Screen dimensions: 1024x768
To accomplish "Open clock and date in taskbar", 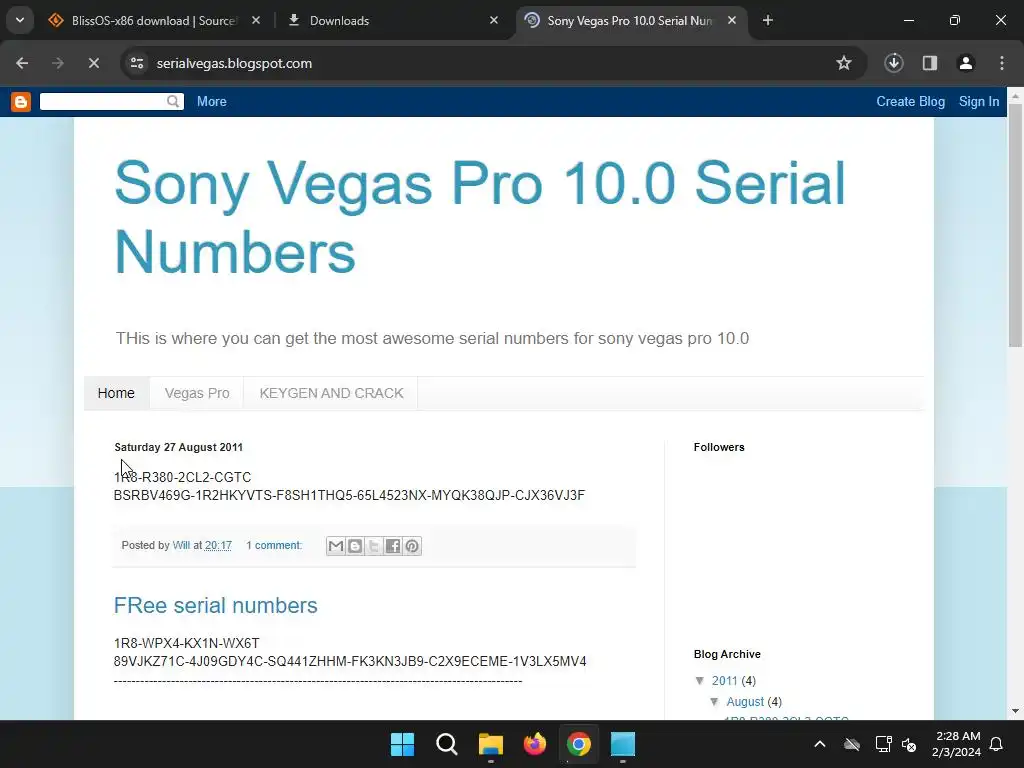I will click(957, 744).
